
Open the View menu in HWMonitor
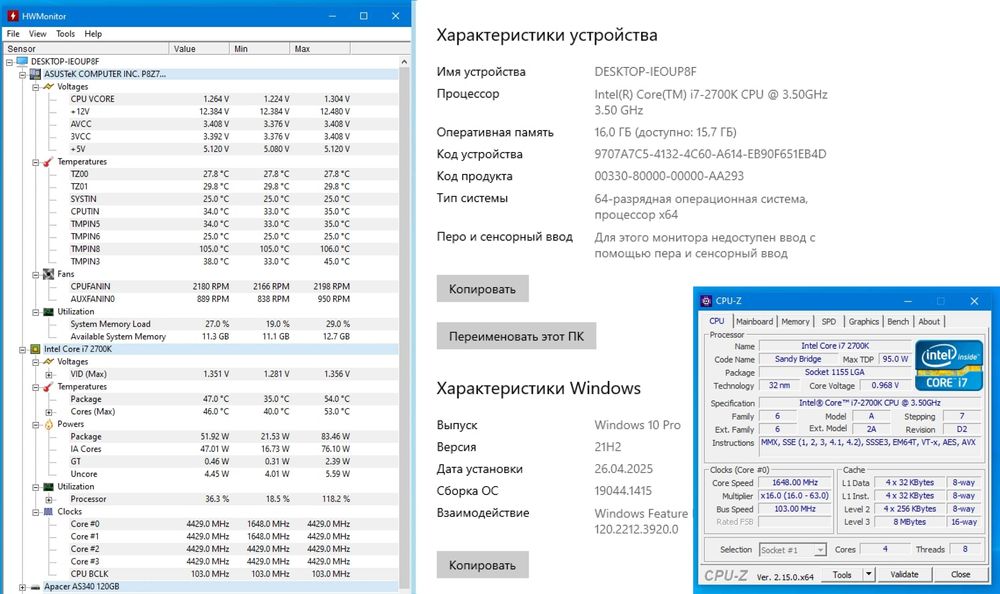click(x=38, y=34)
